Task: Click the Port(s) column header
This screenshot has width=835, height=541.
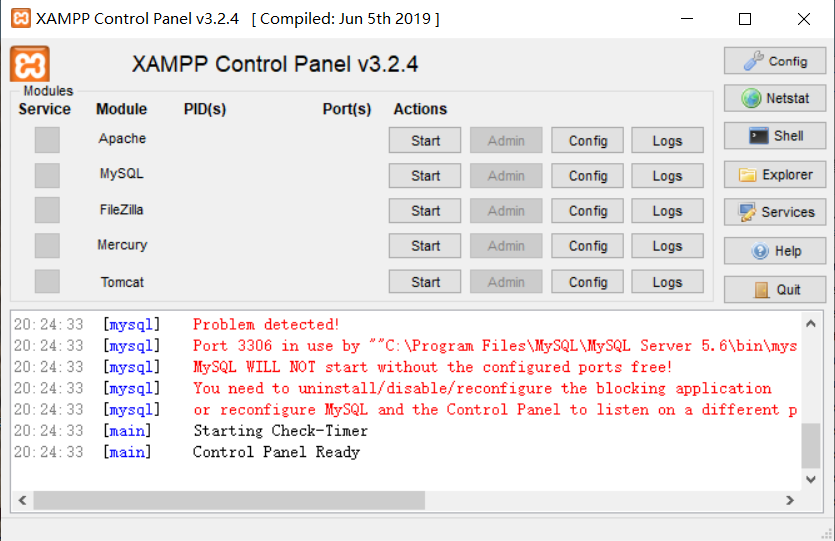Action: pos(347,109)
